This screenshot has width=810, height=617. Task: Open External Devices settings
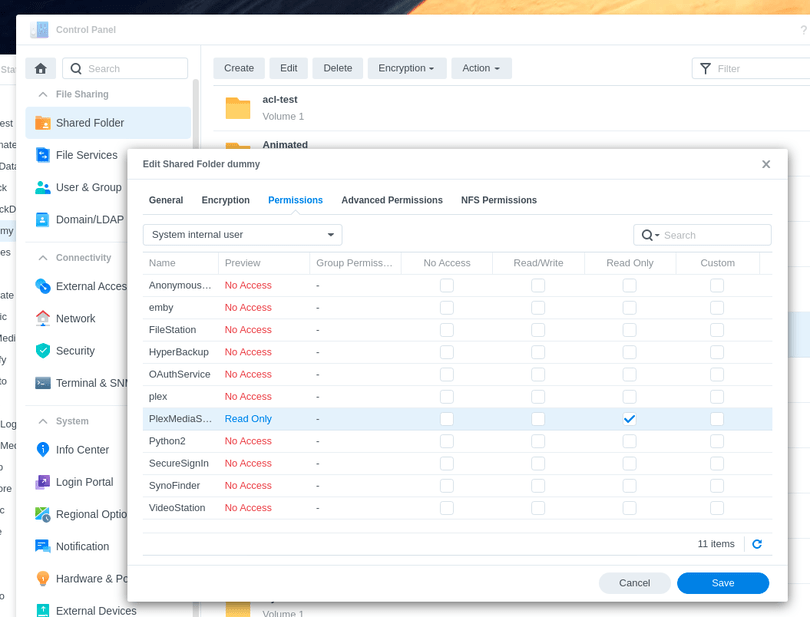(85, 611)
